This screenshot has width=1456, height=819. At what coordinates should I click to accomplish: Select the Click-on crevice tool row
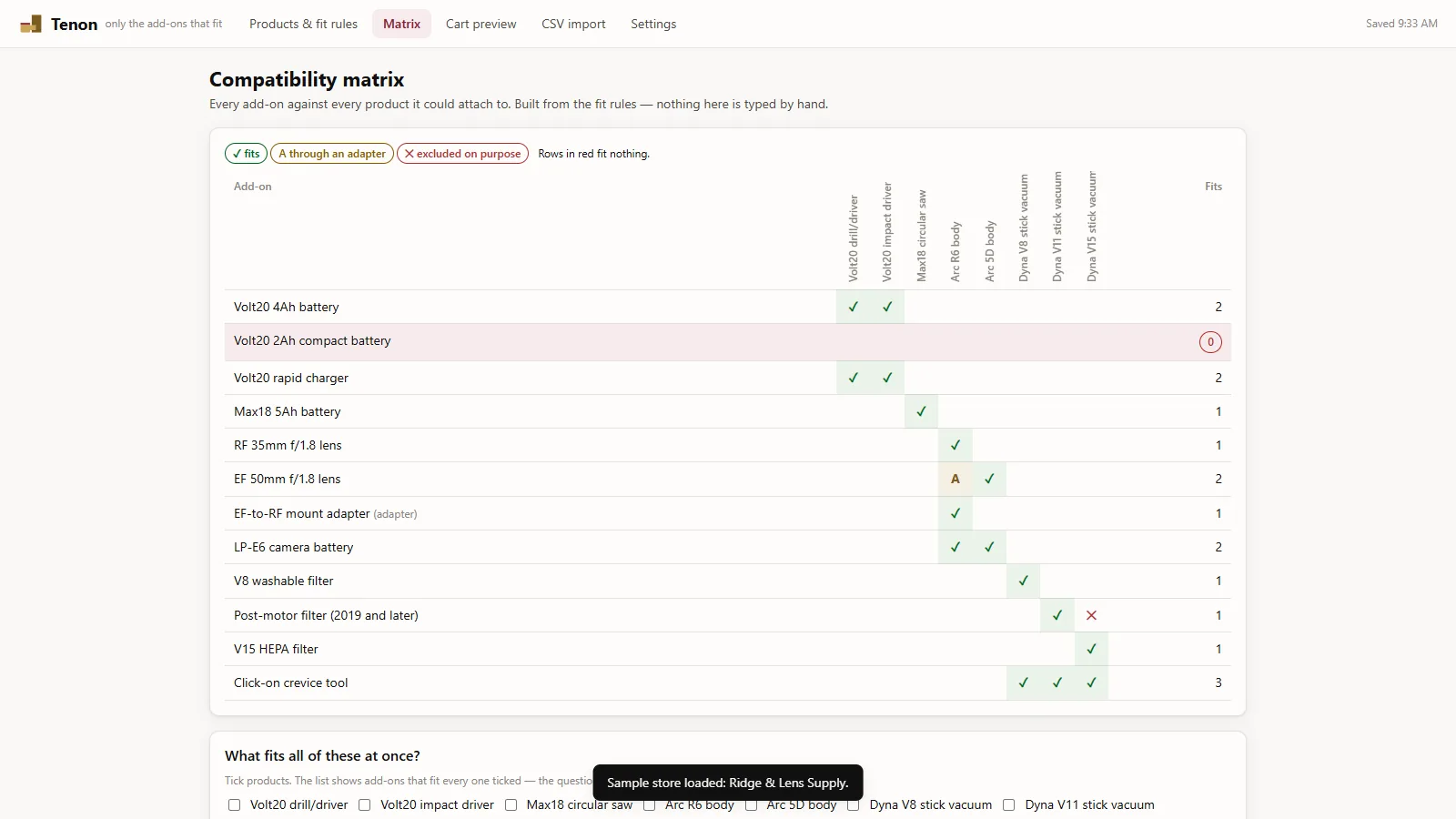(x=727, y=683)
